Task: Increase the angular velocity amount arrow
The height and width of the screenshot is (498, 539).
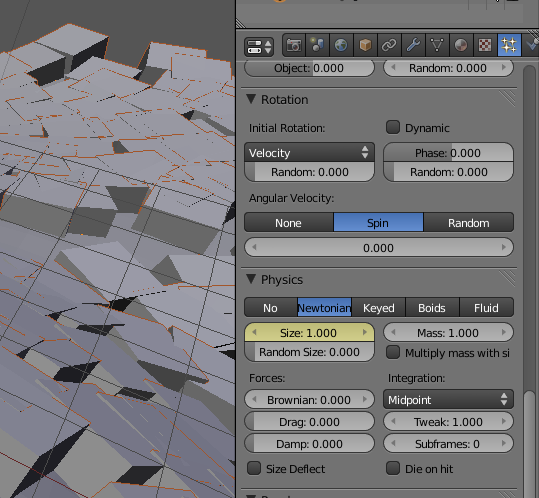Action: click(504, 247)
